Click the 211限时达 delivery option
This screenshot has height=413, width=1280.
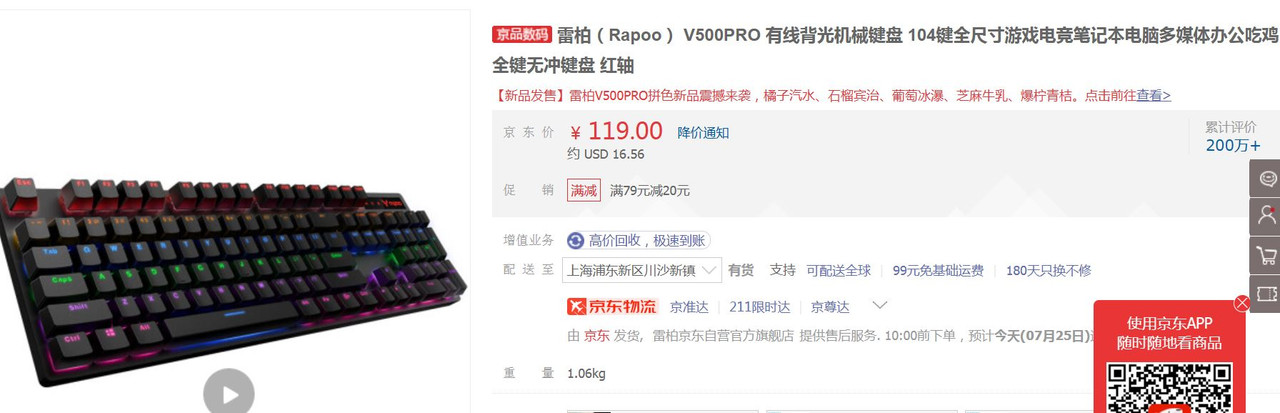pyautogui.click(x=760, y=307)
